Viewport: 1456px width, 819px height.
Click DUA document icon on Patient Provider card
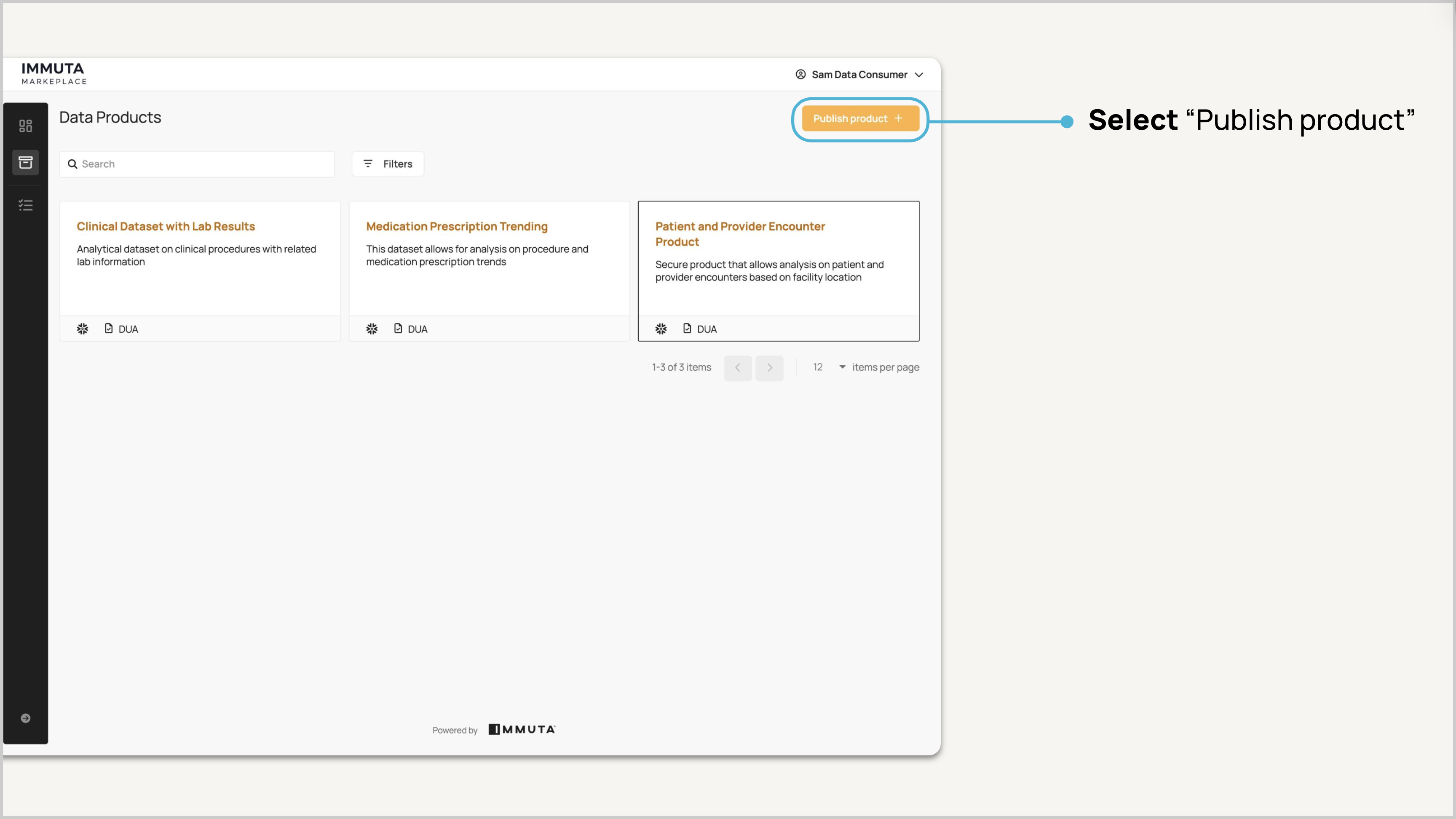pyautogui.click(x=687, y=328)
